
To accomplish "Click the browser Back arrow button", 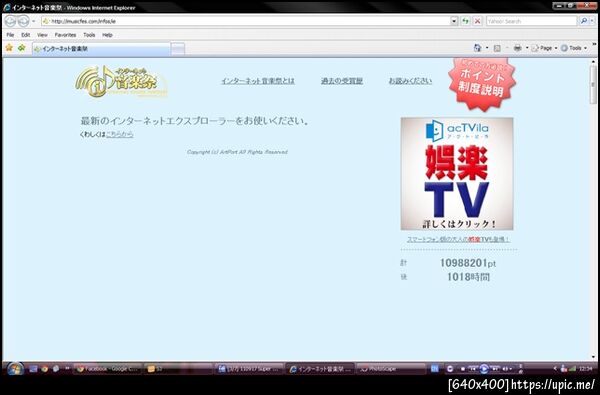I will click(11, 21).
